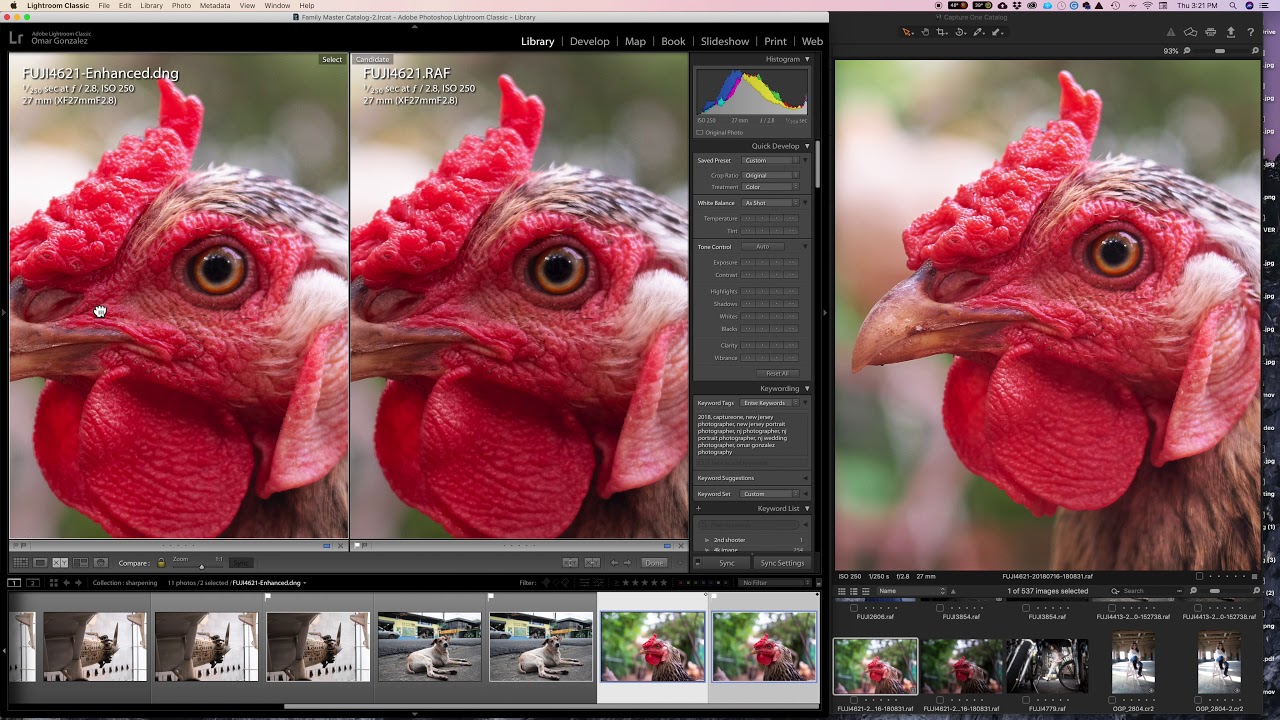This screenshot has width=1280, height=720.
Task: Open the Keyword Tags Enter Keywords dropdown
Action: click(x=770, y=403)
